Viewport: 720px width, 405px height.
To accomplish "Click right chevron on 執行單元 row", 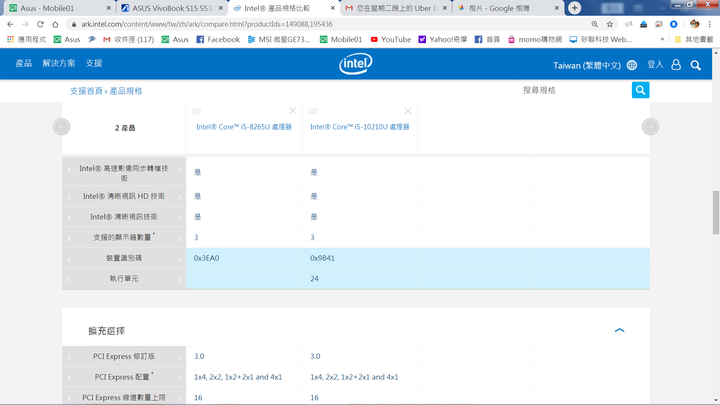I will click(180, 279).
